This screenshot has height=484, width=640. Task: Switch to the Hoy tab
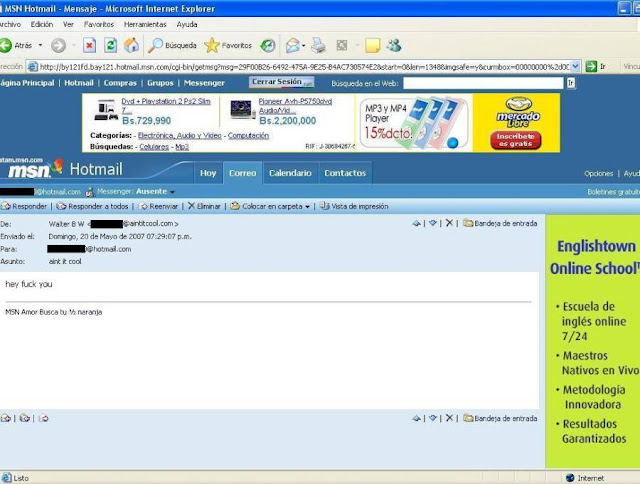click(x=208, y=173)
